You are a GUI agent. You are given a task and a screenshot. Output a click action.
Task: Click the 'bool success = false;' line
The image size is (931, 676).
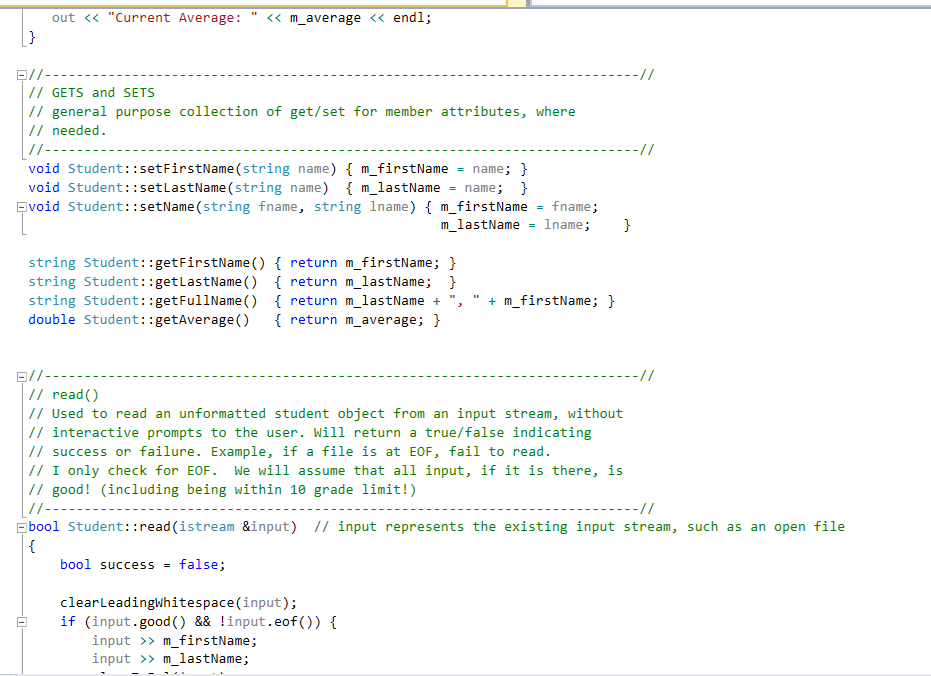tap(142, 565)
